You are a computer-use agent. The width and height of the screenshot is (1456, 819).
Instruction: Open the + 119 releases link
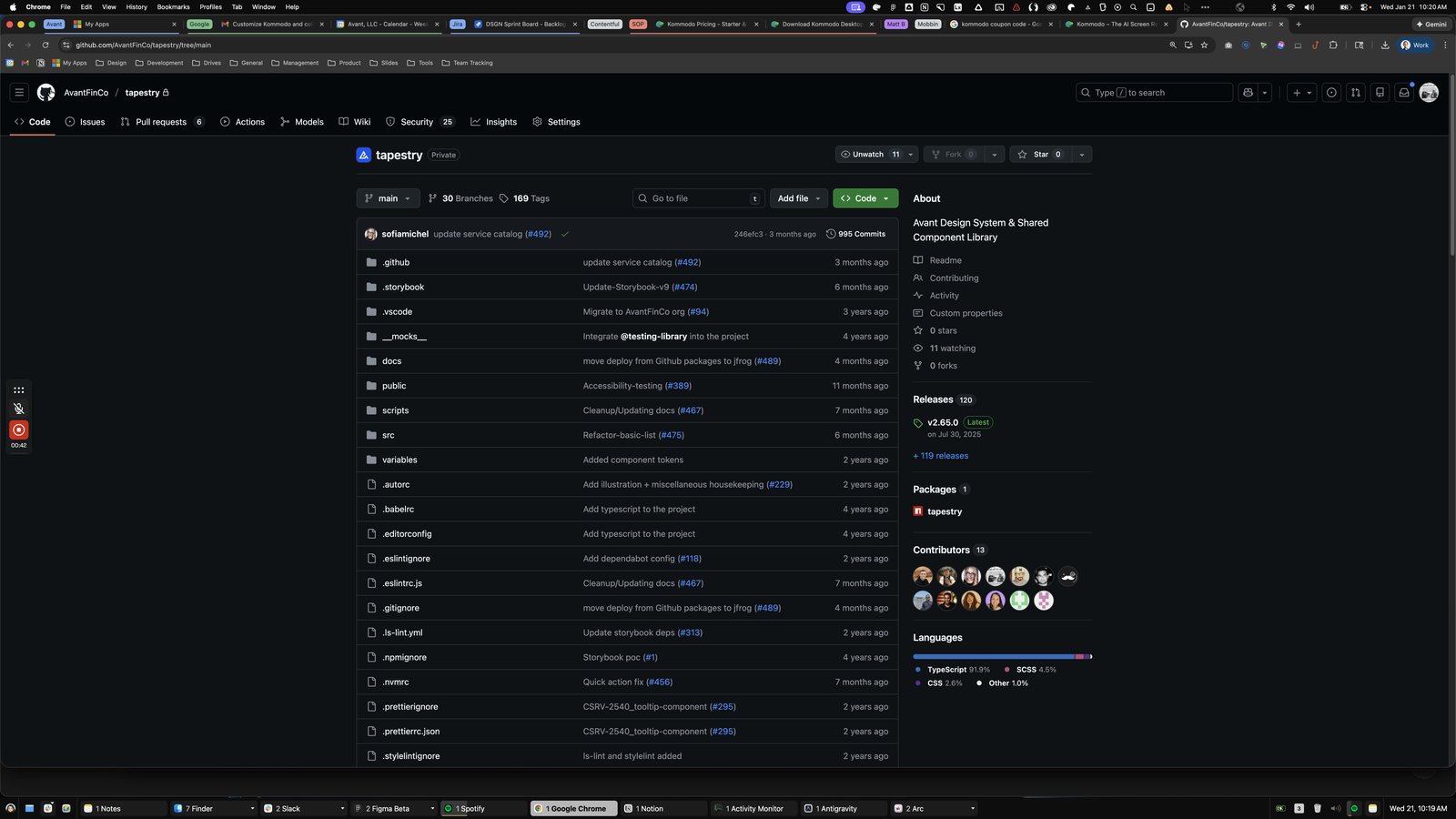941,456
